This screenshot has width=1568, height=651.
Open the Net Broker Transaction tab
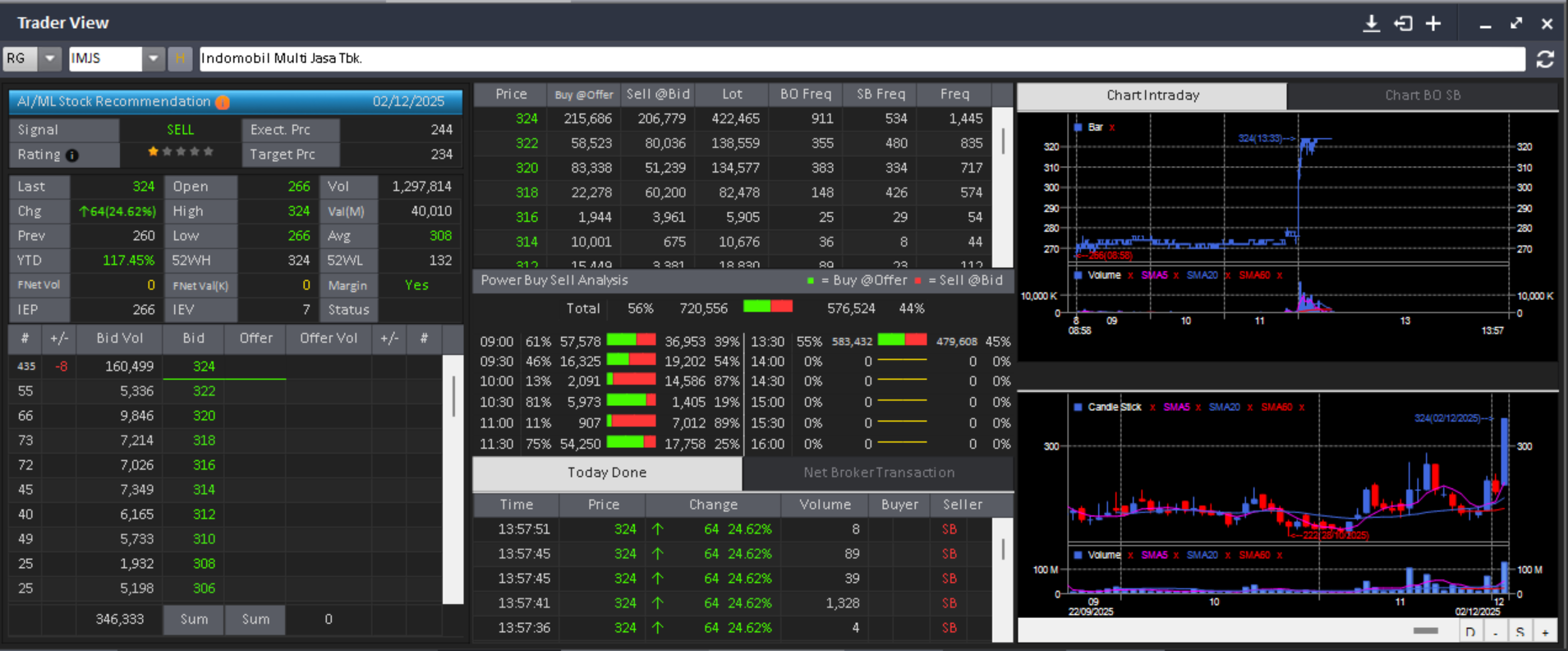pyautogui.click(x=878, y=473)
